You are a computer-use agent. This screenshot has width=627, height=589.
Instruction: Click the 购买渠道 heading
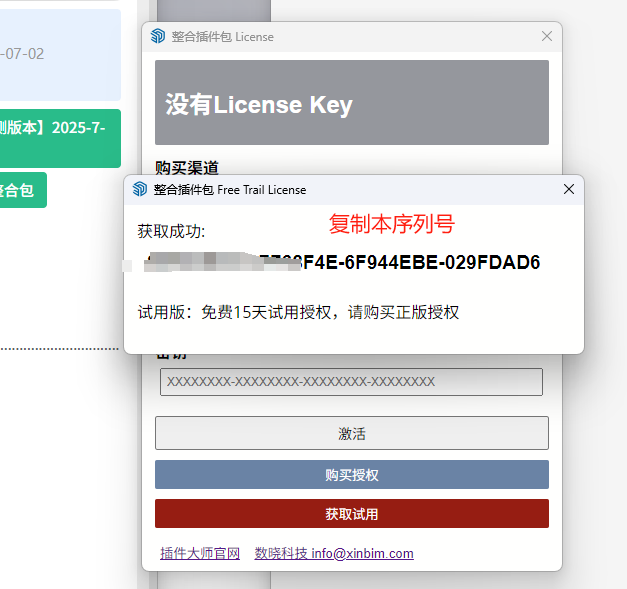click(187, 167)
